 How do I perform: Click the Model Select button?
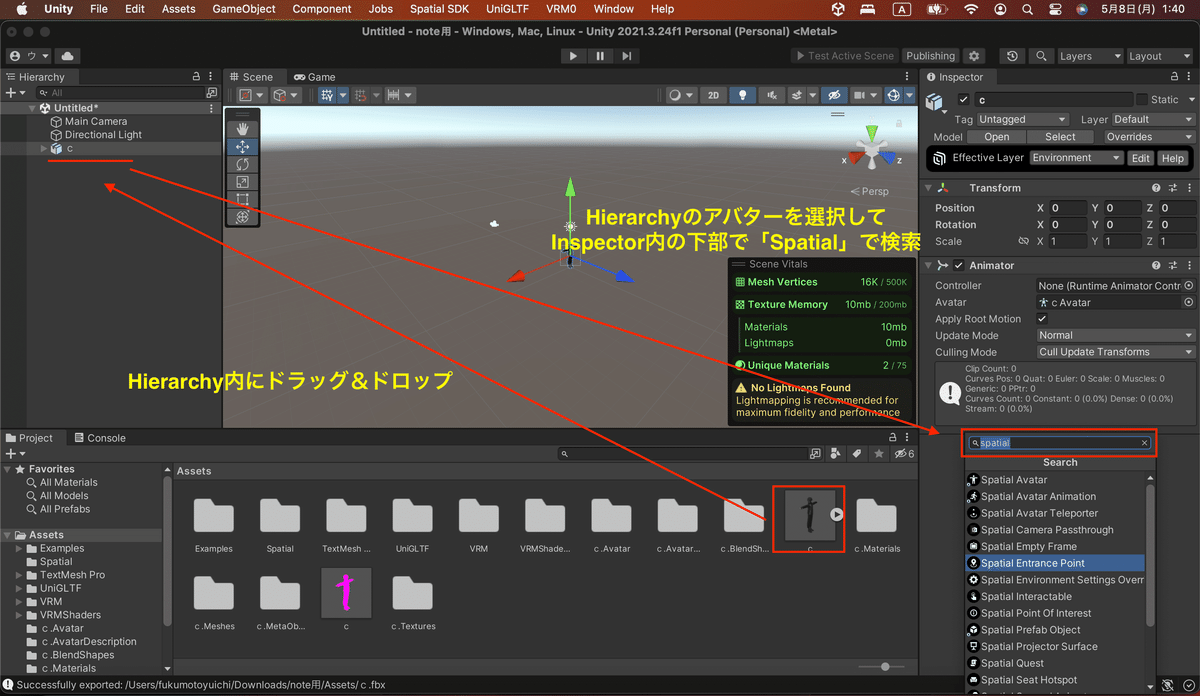[1061, 137]
